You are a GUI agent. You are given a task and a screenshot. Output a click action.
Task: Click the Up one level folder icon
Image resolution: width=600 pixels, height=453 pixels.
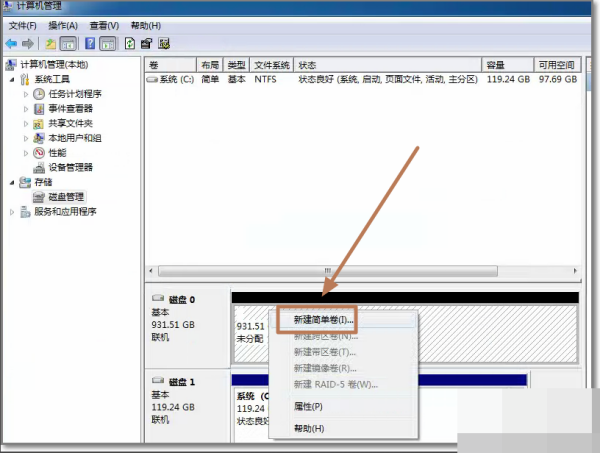click(x=51, y=44)
